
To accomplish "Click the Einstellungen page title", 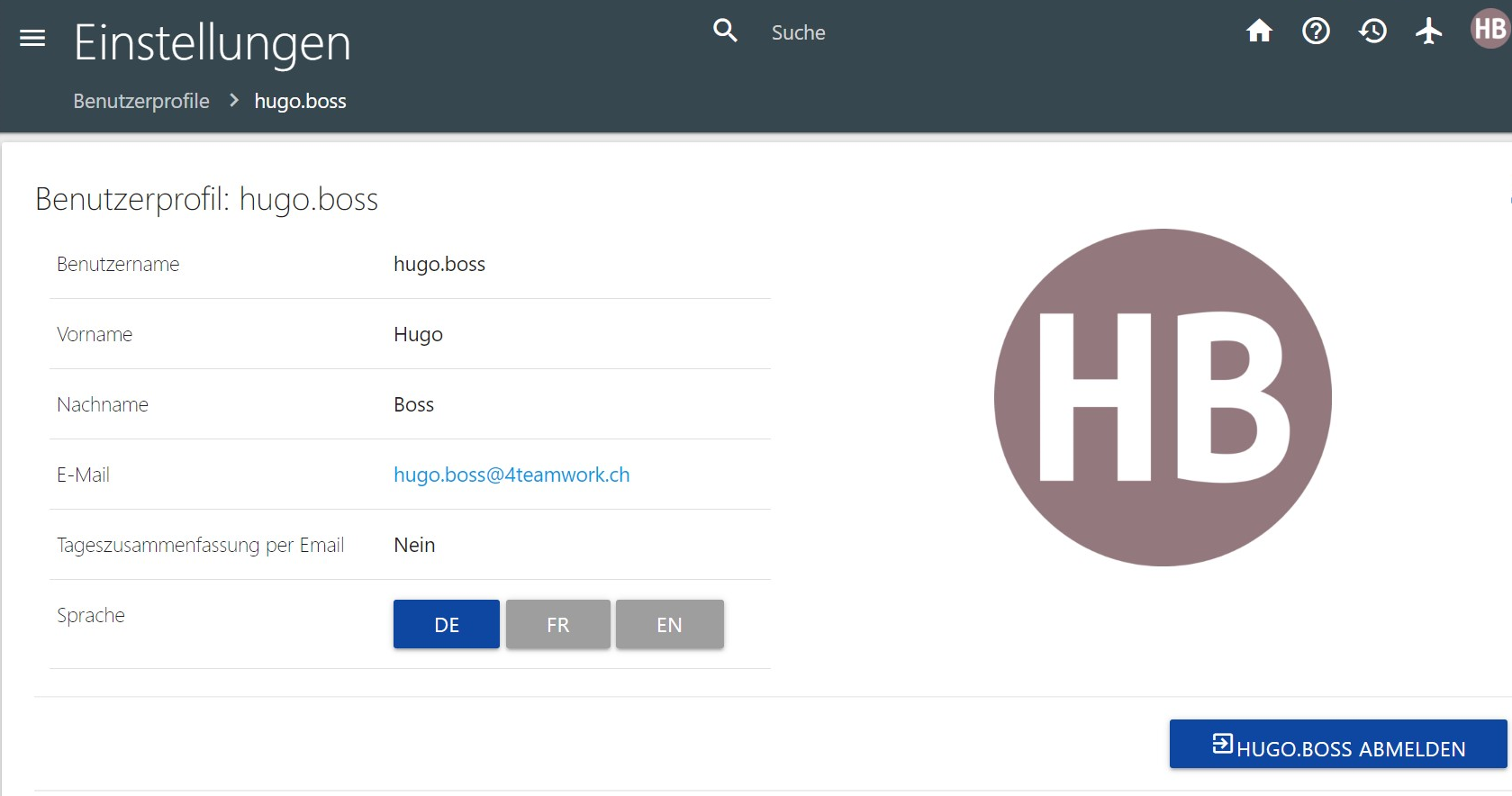I will click(213, 42).
